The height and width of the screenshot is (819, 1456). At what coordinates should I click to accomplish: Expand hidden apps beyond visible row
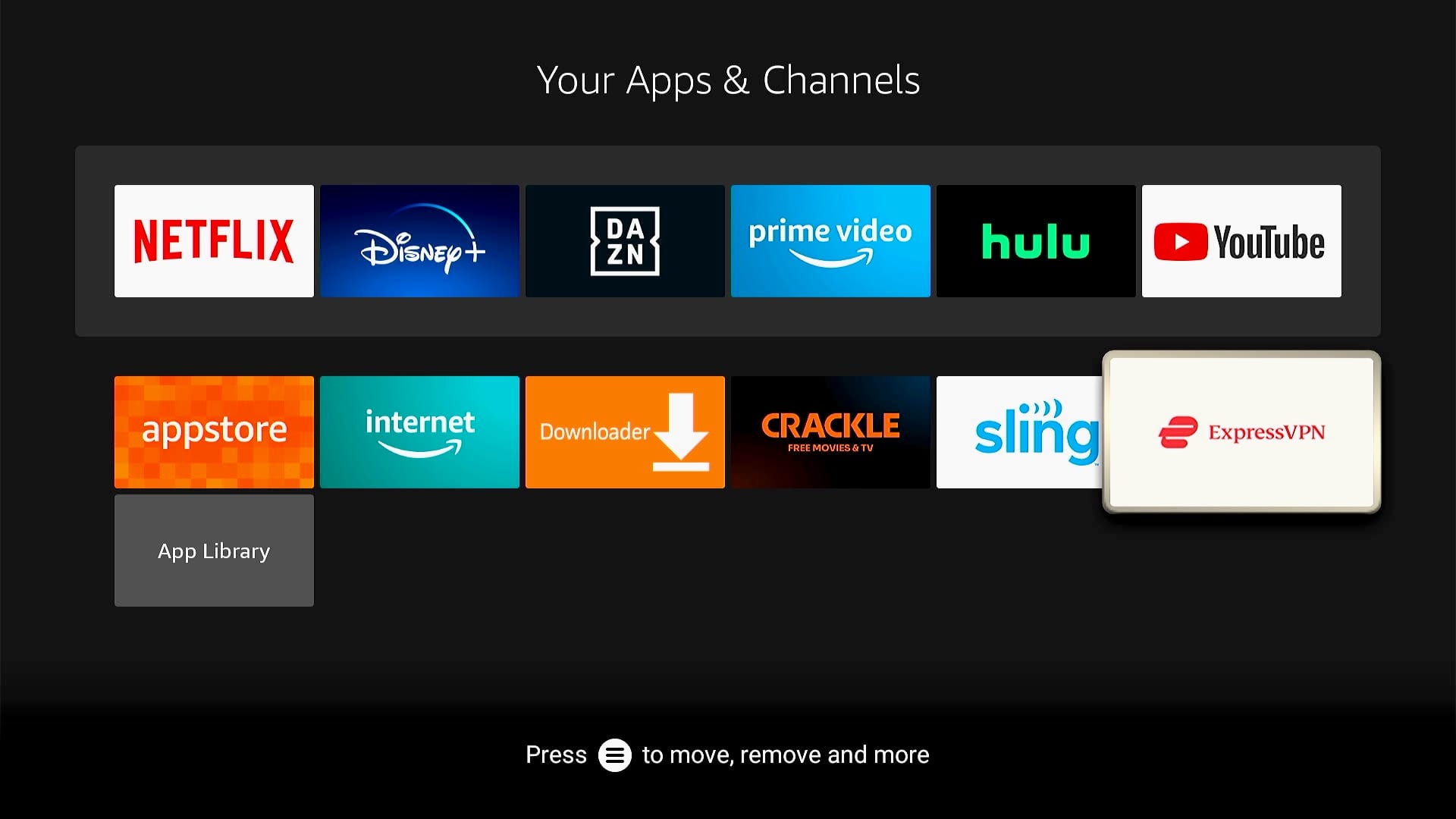[x=214, y=550]
